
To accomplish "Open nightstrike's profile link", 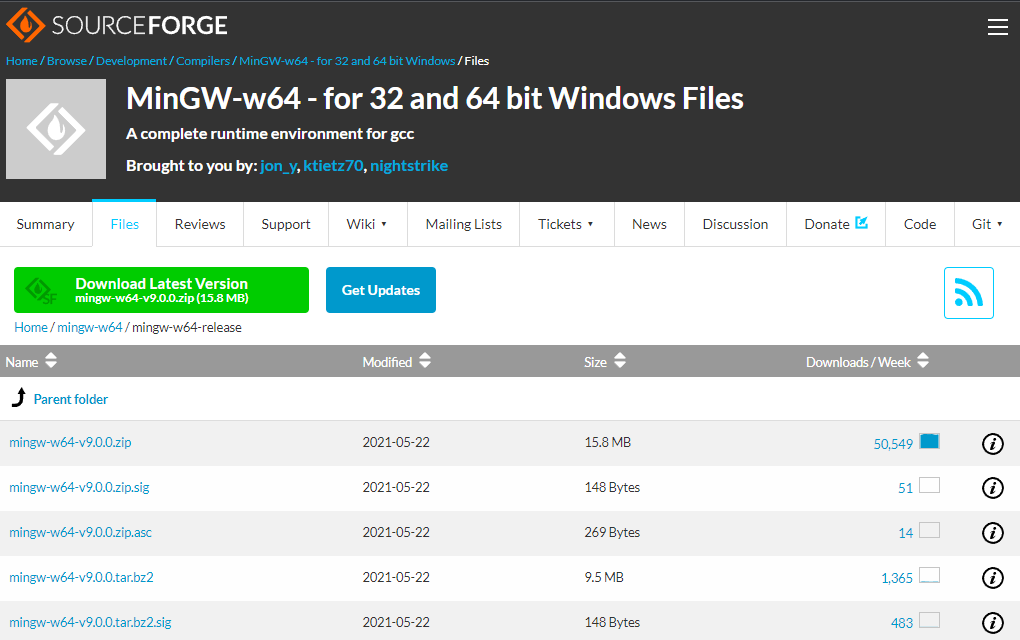I will (409, 166).
